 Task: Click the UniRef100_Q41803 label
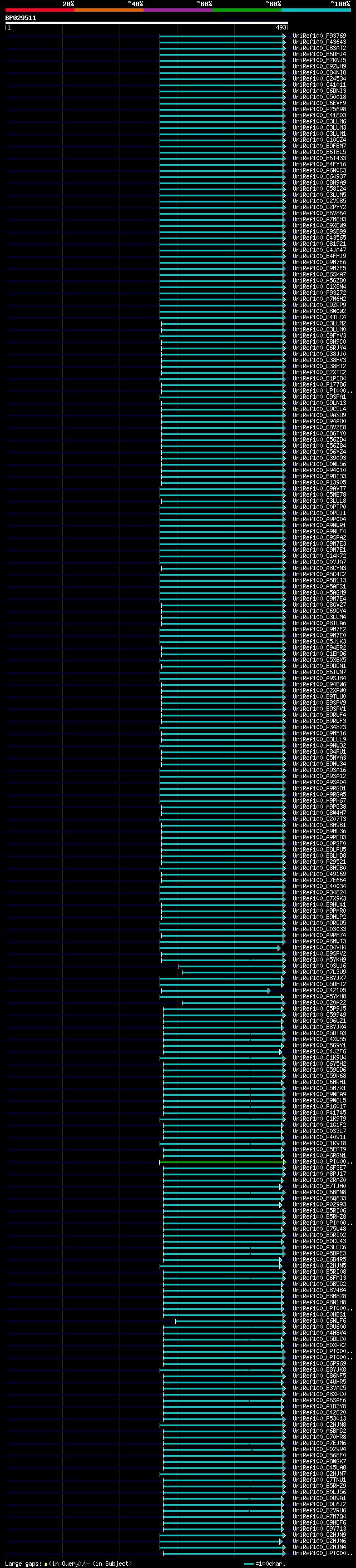[319, 115]
